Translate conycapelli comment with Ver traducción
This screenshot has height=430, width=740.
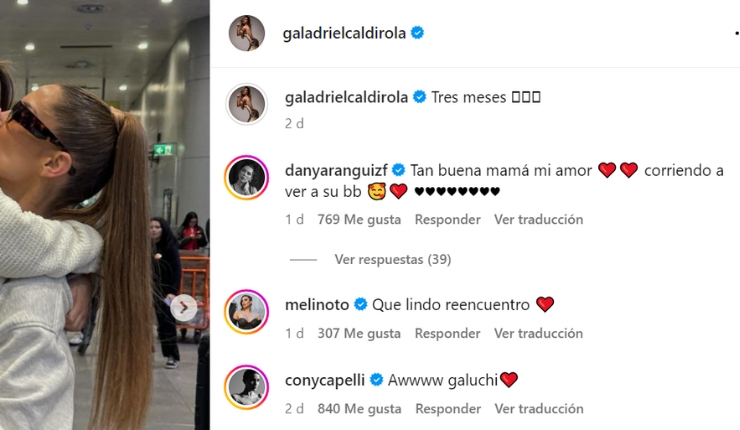(x=539, y=409)
